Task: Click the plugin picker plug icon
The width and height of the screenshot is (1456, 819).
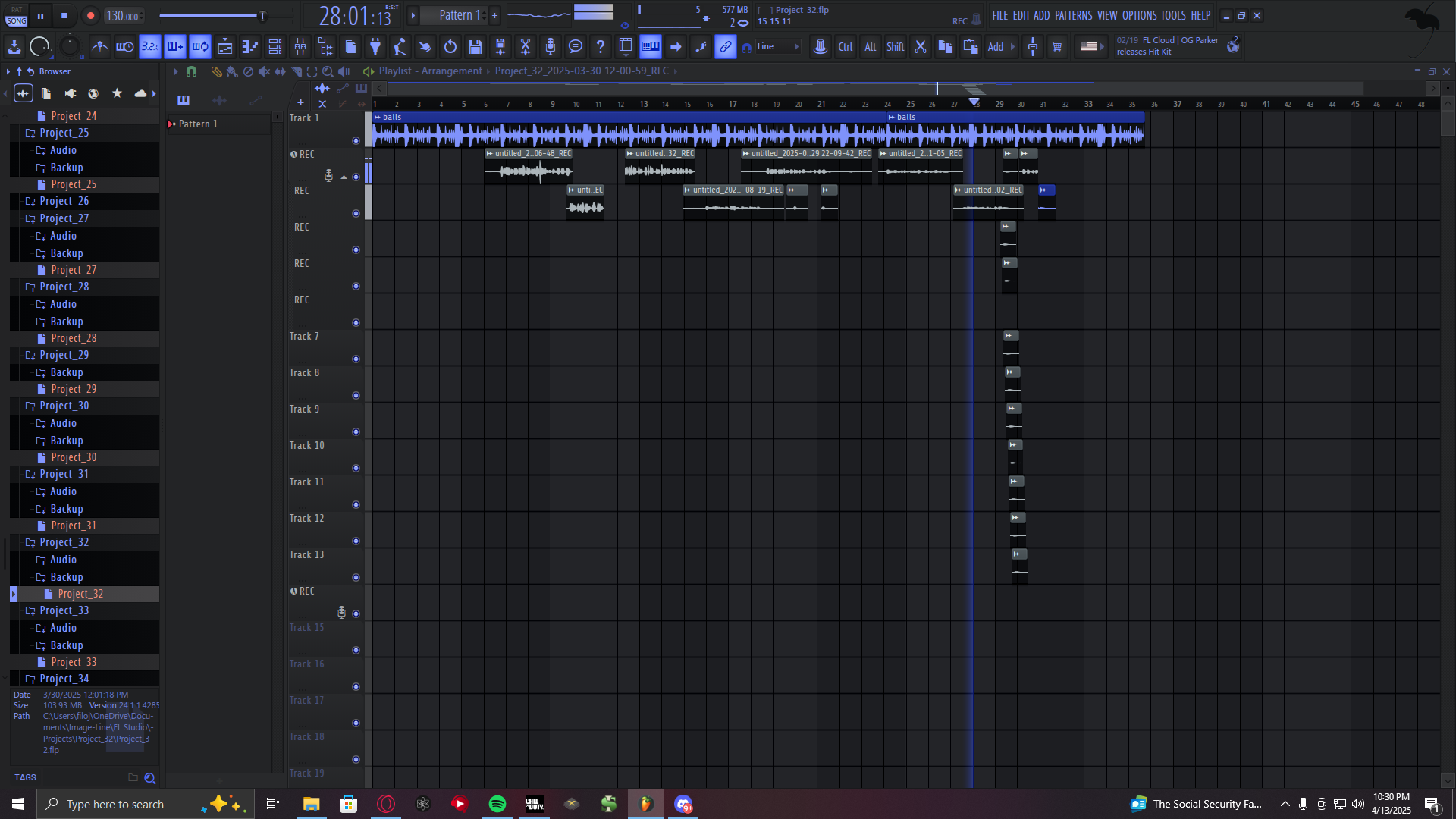Action: pos(375,47)
